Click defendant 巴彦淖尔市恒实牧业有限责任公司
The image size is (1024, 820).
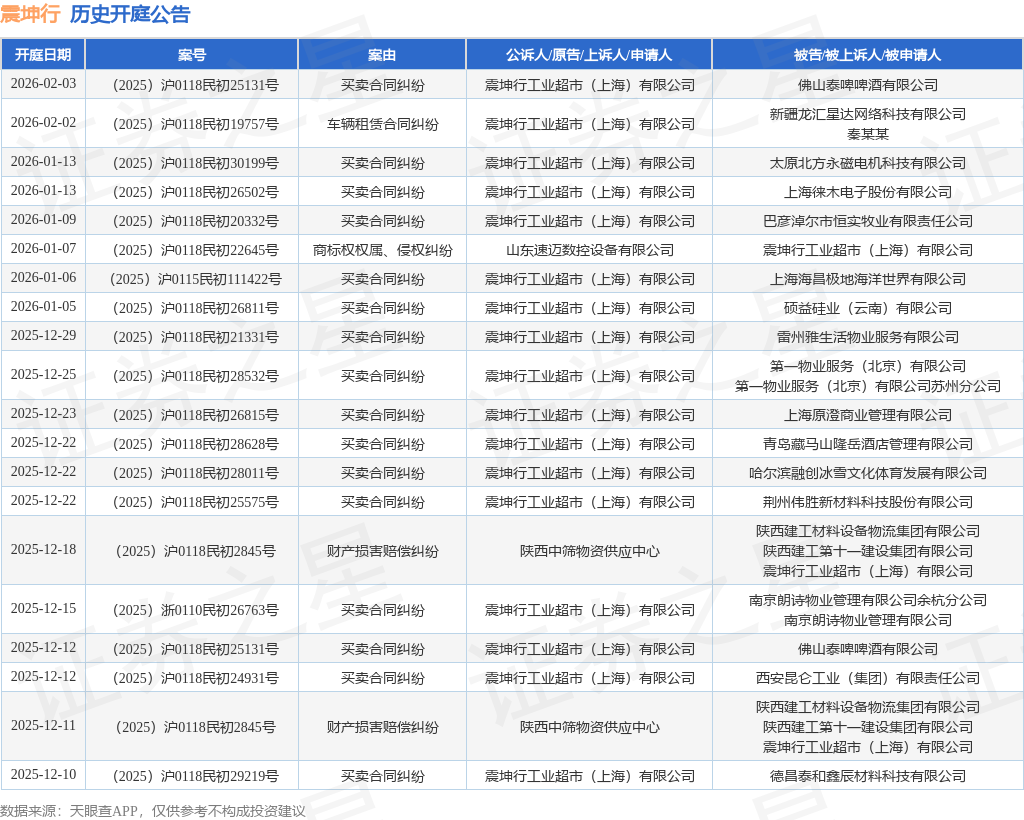(868, 221)
